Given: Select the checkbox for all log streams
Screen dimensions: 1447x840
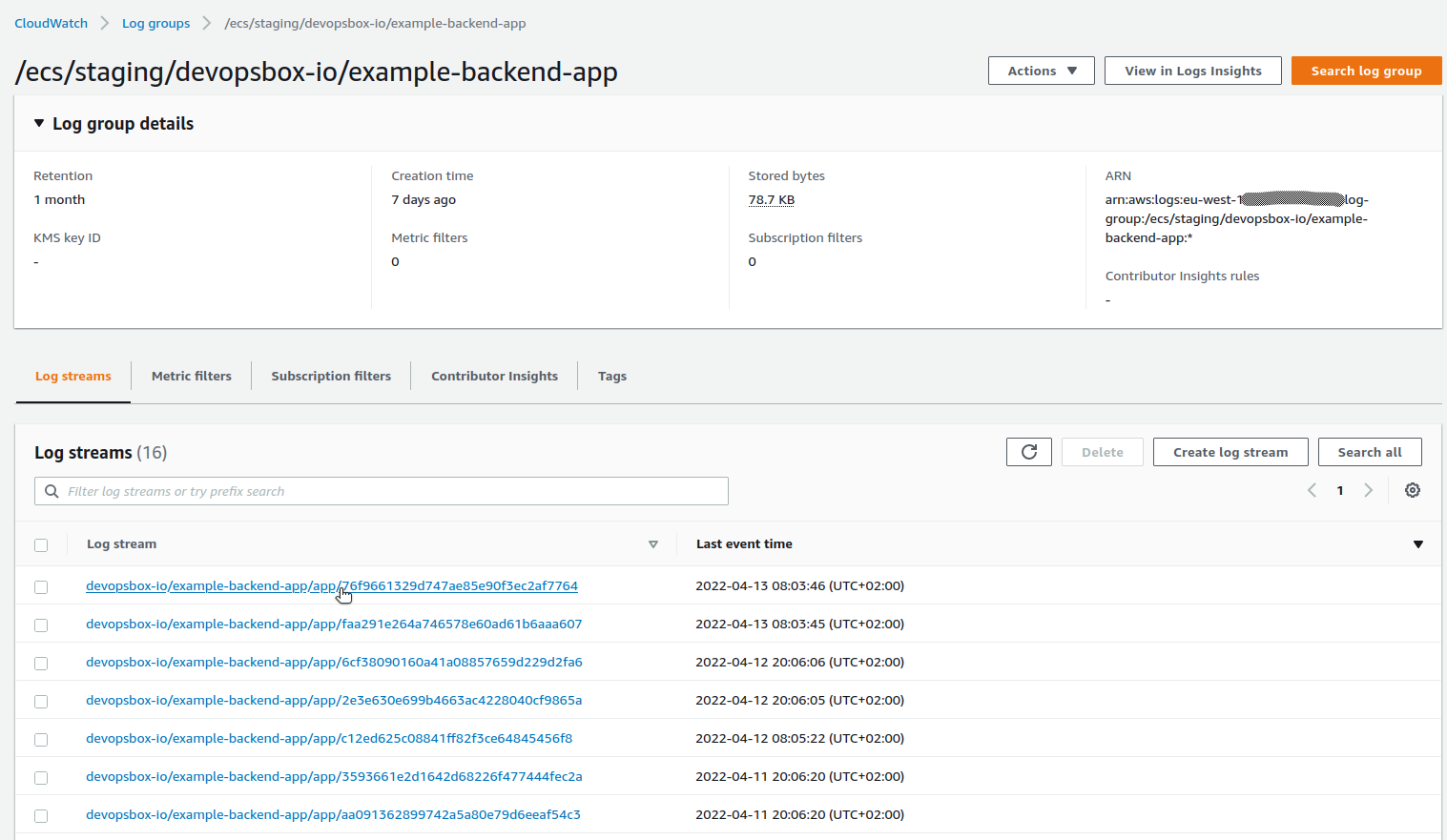Looking at the screenshot, I should [x=41, y=544].
